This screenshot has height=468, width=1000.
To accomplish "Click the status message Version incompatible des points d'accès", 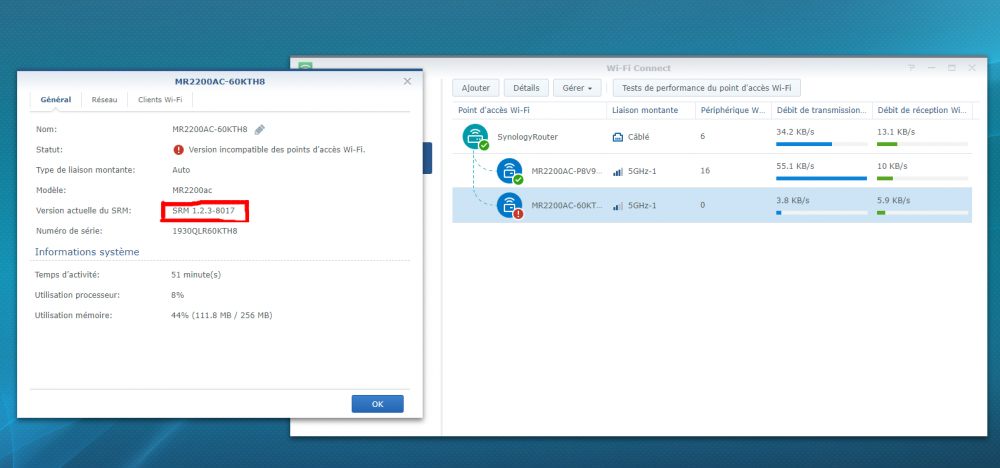I will (277, 150).
